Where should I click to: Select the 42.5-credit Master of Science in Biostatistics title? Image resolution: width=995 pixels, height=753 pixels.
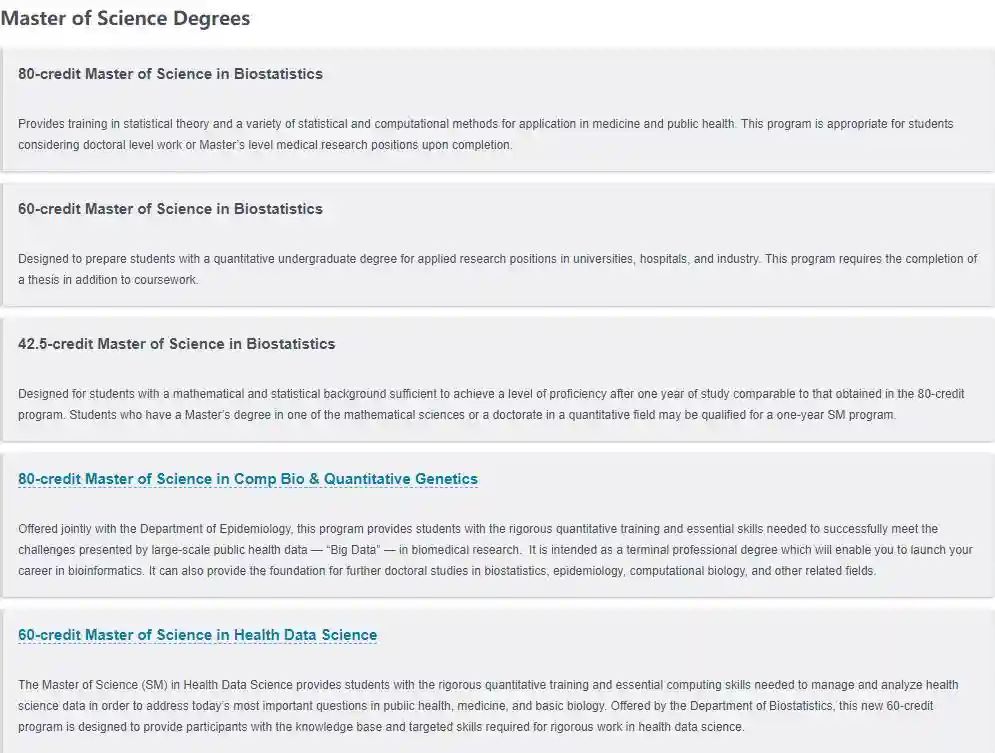(x=176, y=344)
